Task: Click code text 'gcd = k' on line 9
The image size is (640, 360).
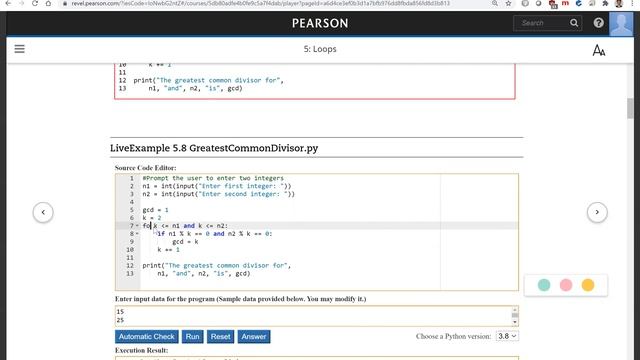Action: pyautogui.click(x=185, y=242)
